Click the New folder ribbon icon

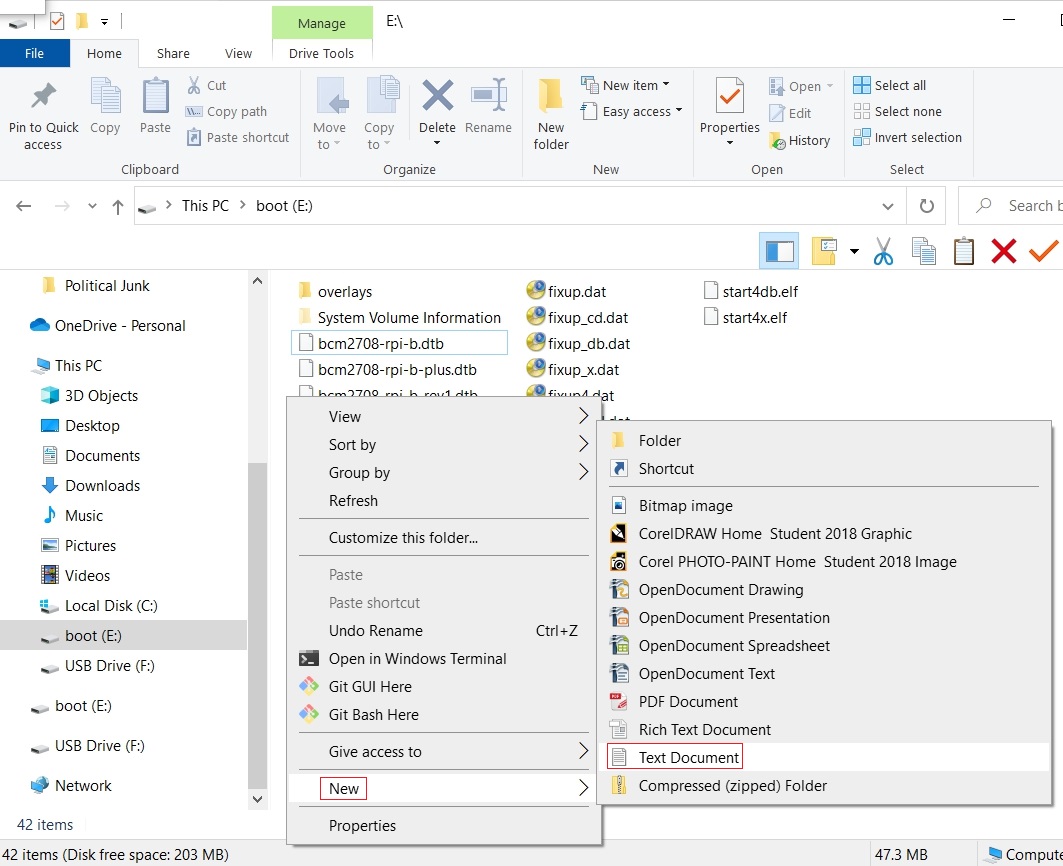(x=551, y=98)
